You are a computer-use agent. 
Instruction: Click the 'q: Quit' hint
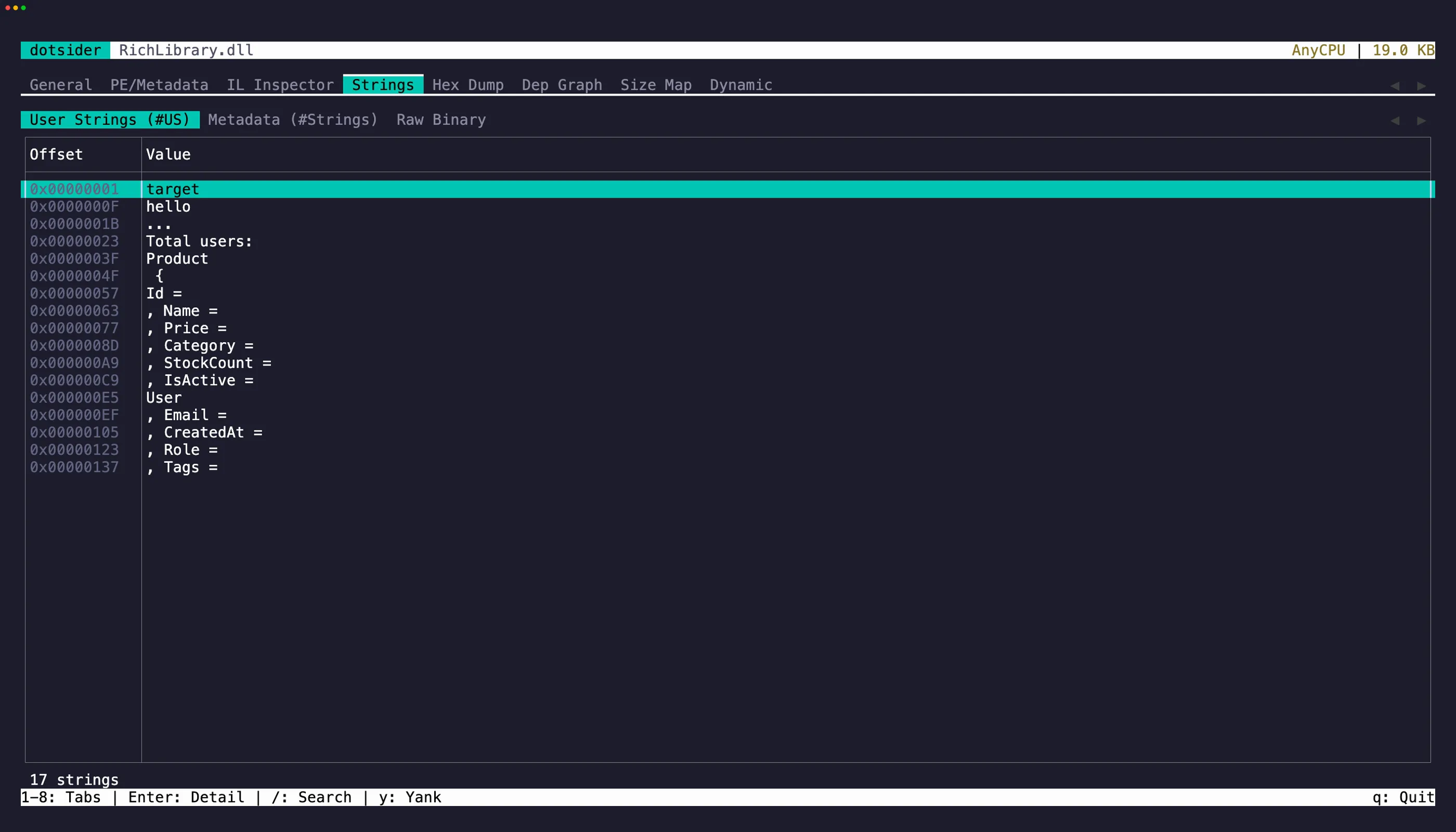point(1403,797)
